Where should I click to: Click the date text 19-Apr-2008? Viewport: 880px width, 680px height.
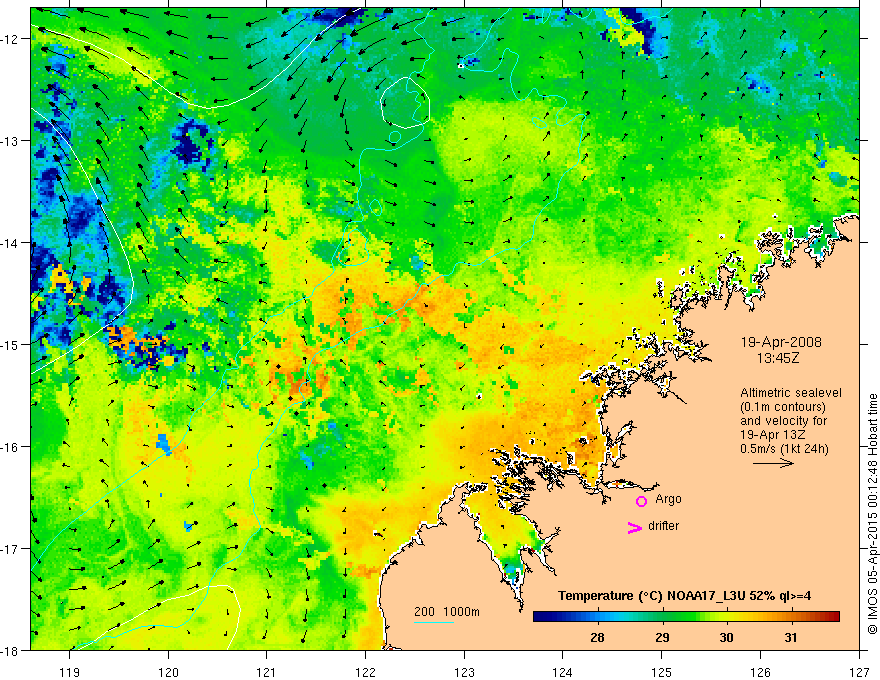pos(781,342)
